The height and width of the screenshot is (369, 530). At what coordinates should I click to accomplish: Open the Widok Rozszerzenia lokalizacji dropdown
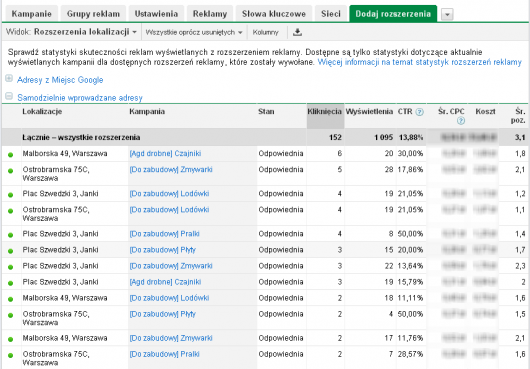coord(71,32)
